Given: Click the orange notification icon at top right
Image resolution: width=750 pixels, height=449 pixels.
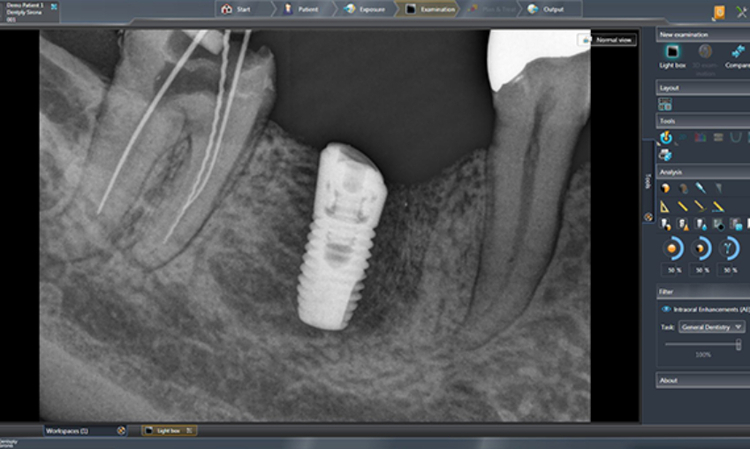Looking at the screenshot, I should click(719, 12).
